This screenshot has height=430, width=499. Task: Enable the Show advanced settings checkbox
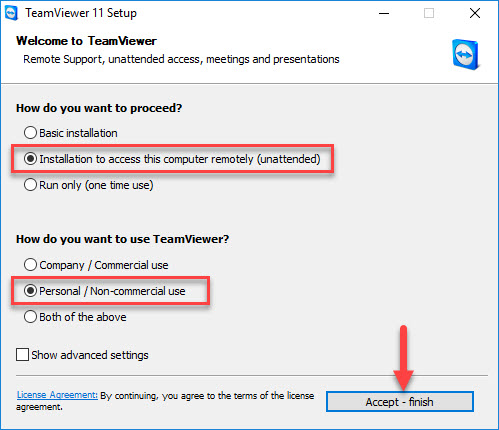(x=82, y=355)
